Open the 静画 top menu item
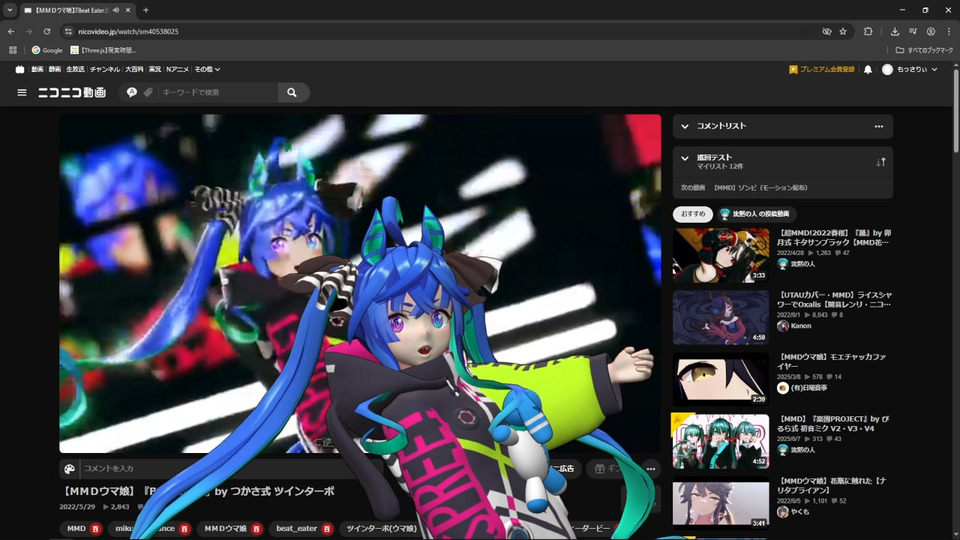Image resolution: width=960 pixels, height=540 pixels. [x=54, y=69]
